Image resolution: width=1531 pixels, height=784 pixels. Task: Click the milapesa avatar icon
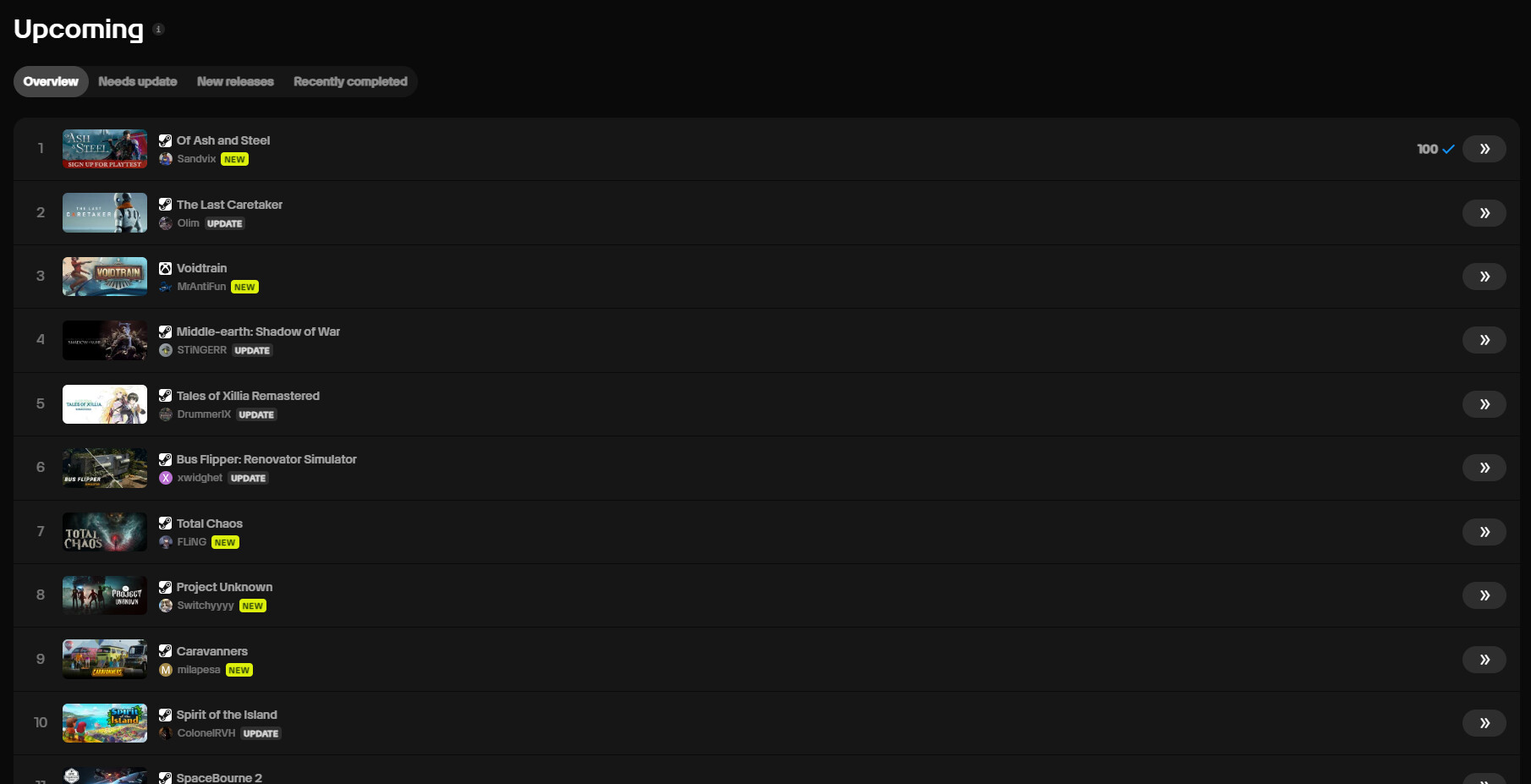[x=166, y=670]
